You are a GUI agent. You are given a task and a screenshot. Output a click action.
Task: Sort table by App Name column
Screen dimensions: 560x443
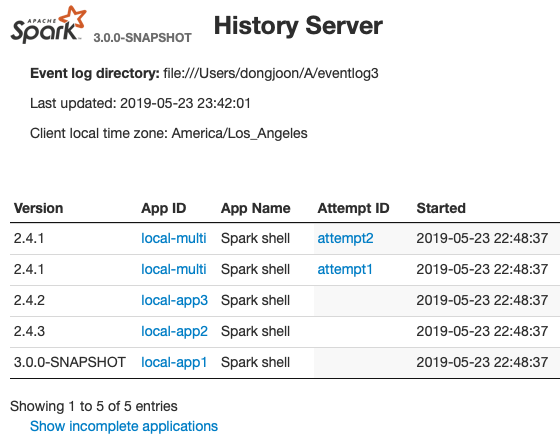[256, 208]
